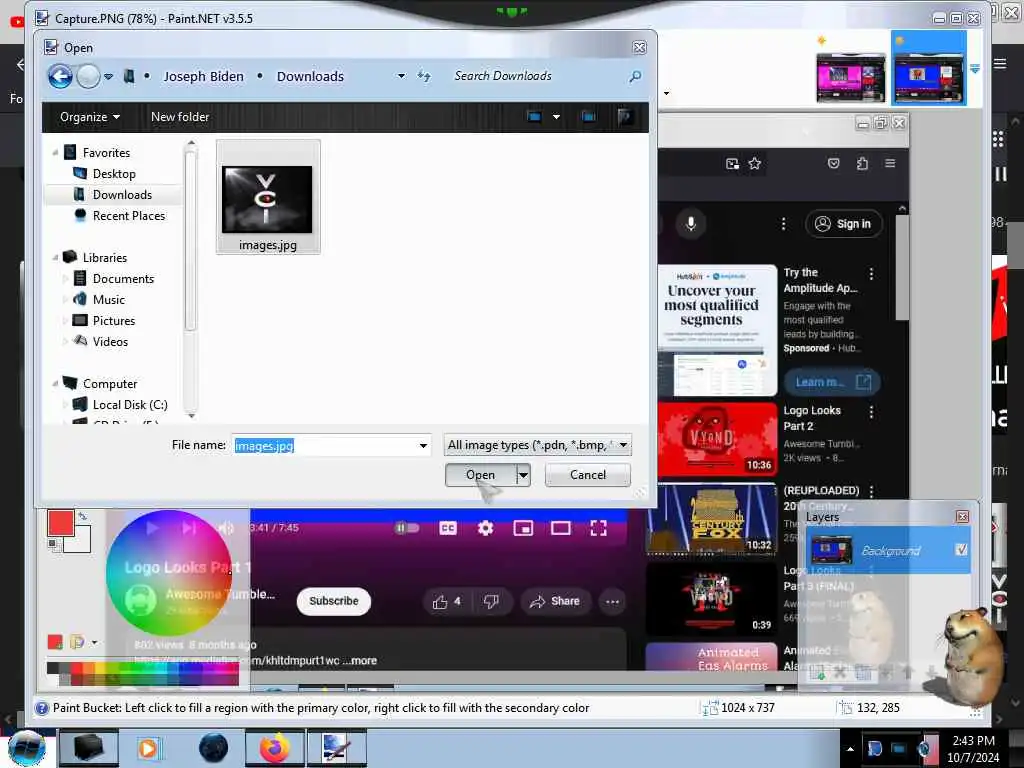This screenshot has height=768, width=1024.
Task: Close the Open dialog
Action: (639, 48)
